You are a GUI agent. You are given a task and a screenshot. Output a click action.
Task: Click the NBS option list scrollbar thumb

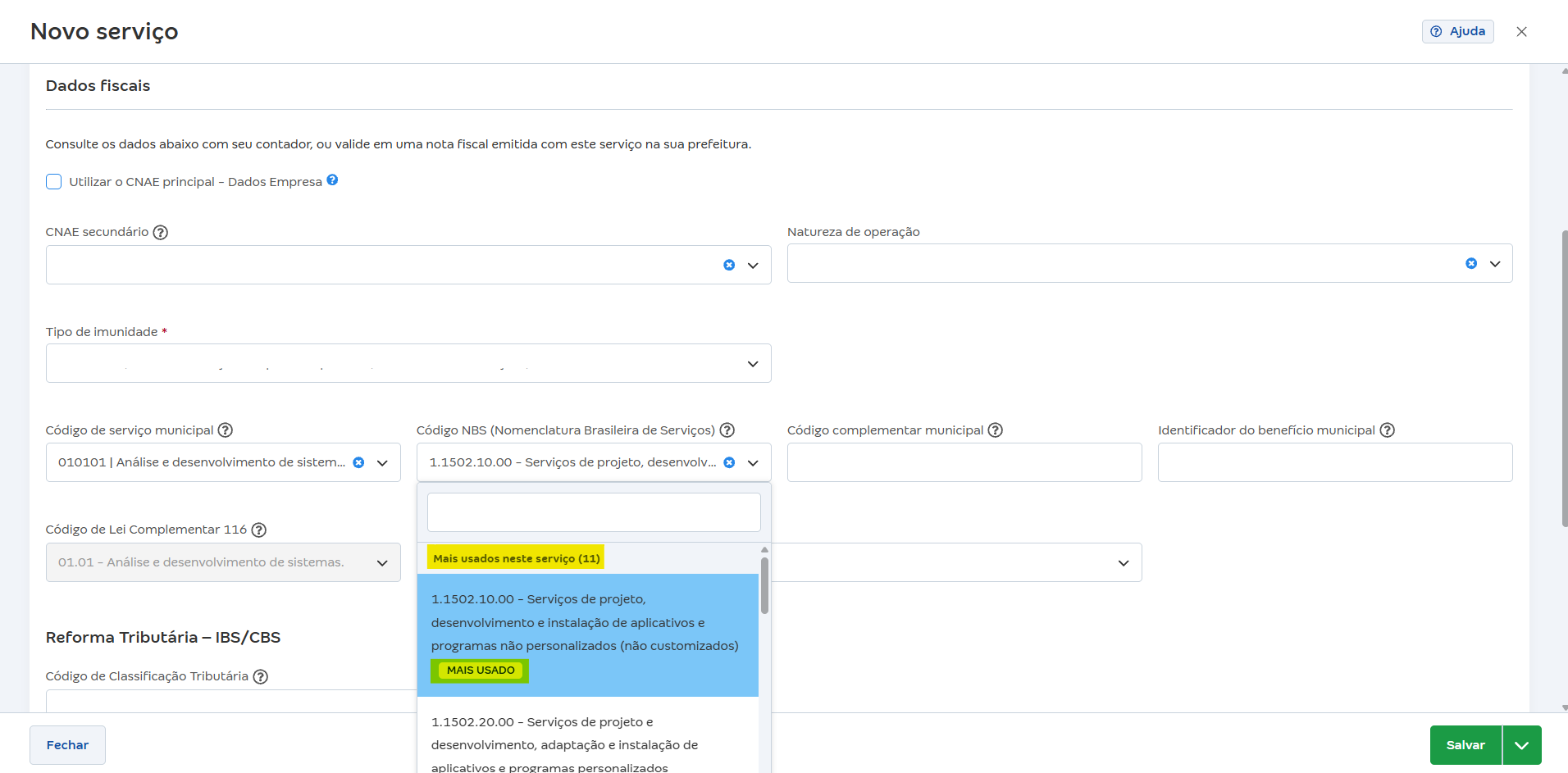pos(764,585)
